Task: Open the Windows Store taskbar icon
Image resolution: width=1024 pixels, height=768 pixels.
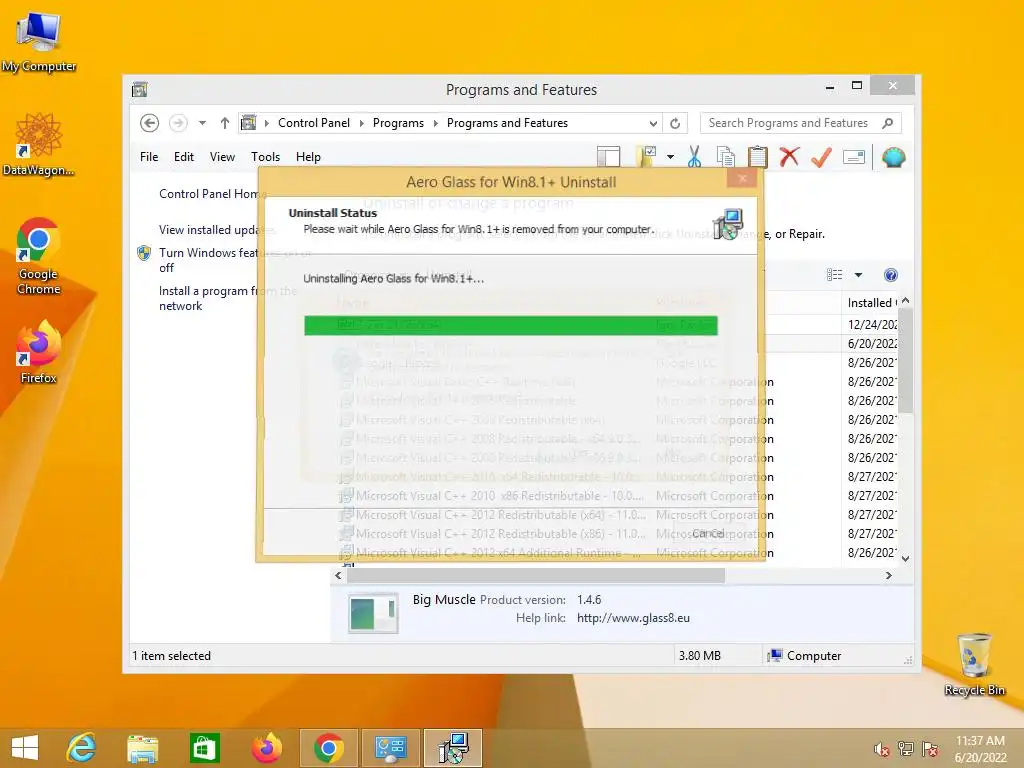Action: (204, 748)
